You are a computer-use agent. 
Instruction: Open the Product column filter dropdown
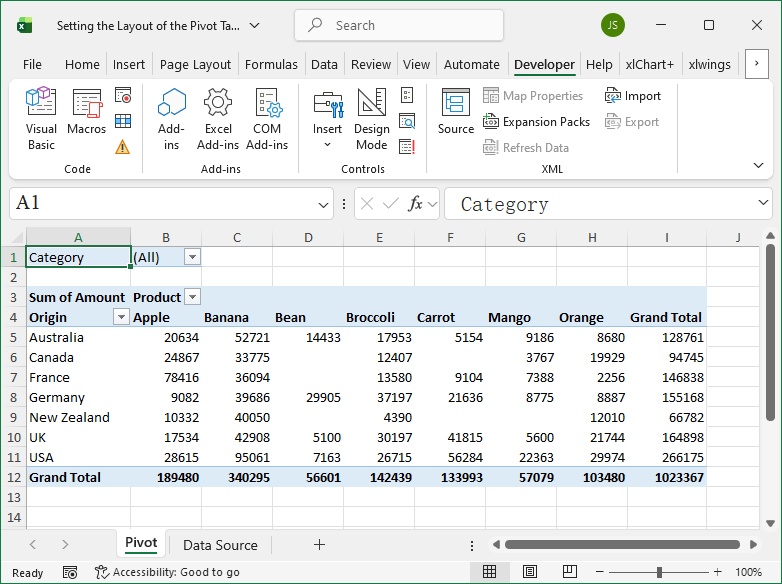[192, 297]
